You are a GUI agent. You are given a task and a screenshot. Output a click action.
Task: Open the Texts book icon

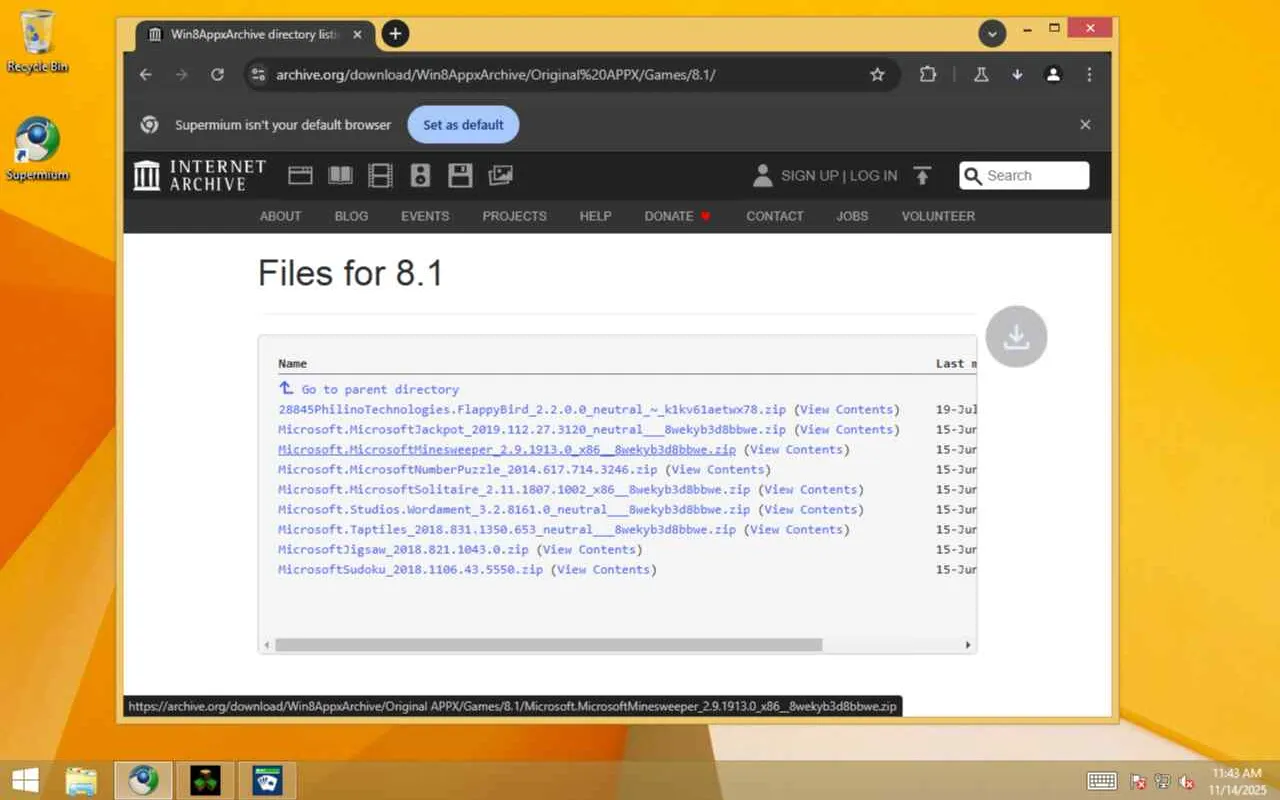340,176
